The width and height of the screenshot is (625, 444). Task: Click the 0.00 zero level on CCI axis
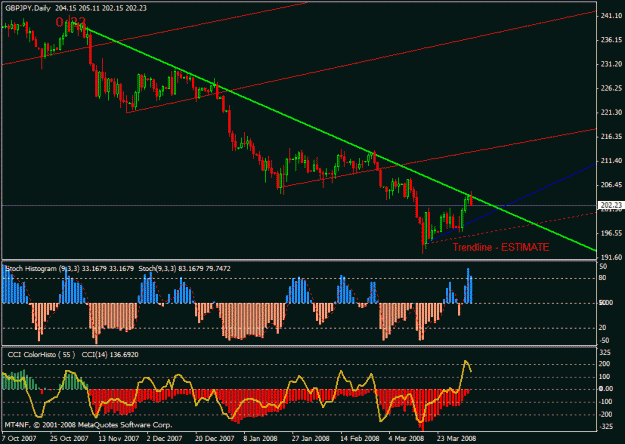606,389
